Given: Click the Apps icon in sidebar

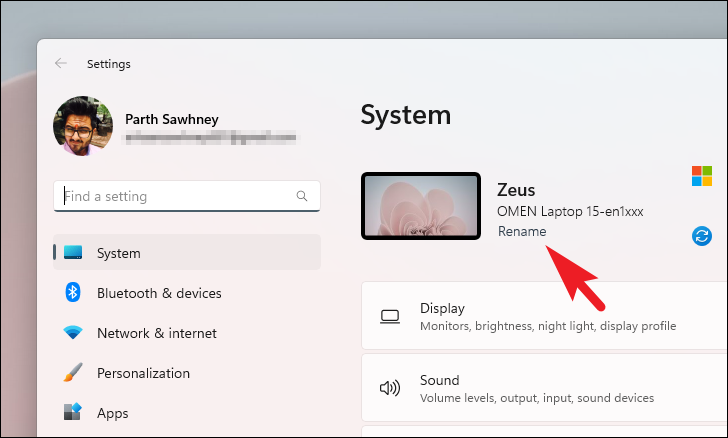Looking at the screenshot, I should click(73, 412).
